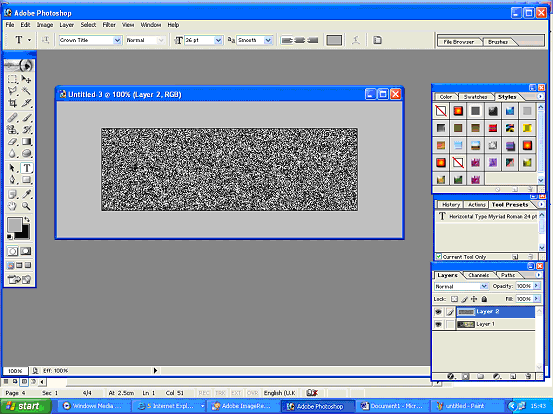Choose the Hand tool
Screen dimensions: 553x415
point(13,206)
